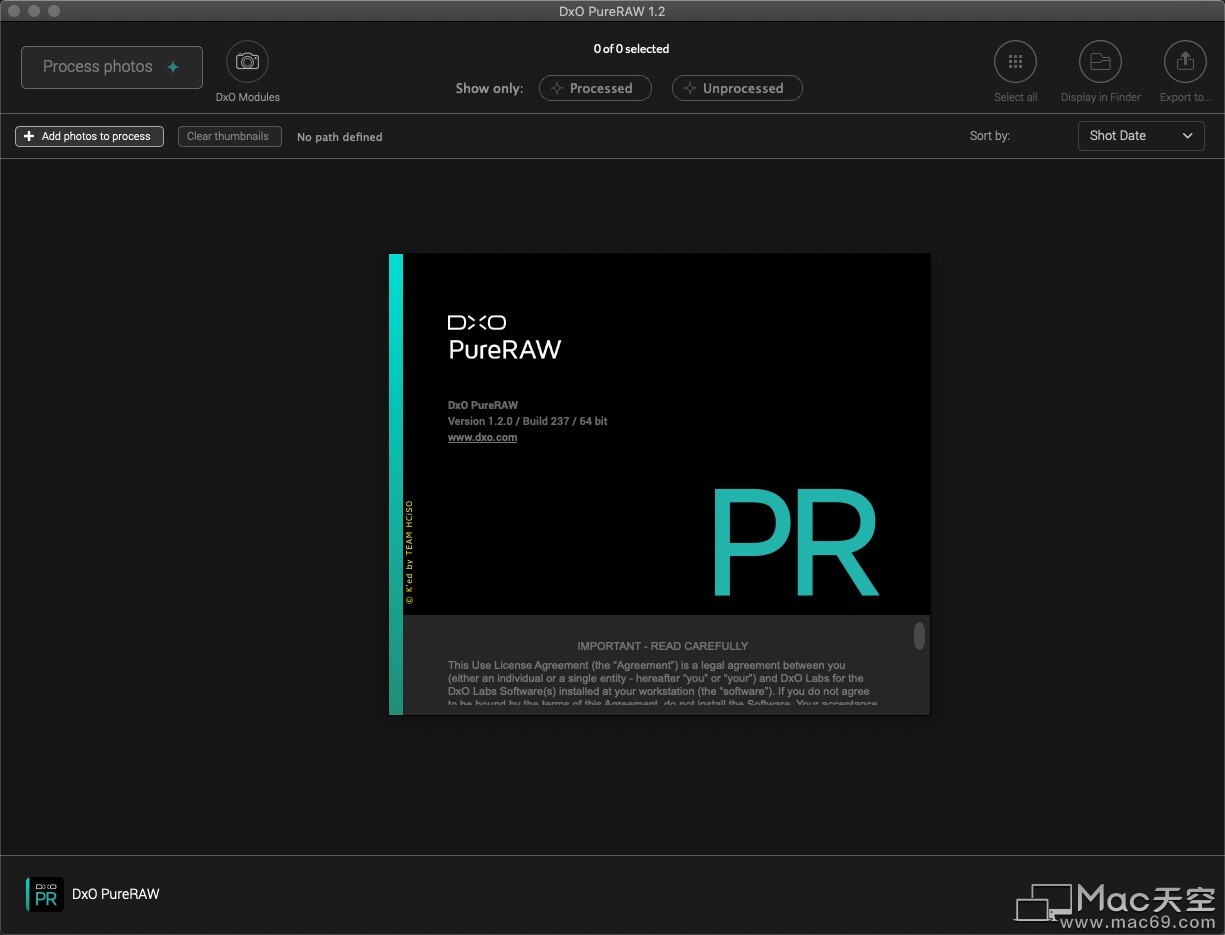1225x935 pixels.
Task: Click Add photos to process
Action: coord(89,136)
